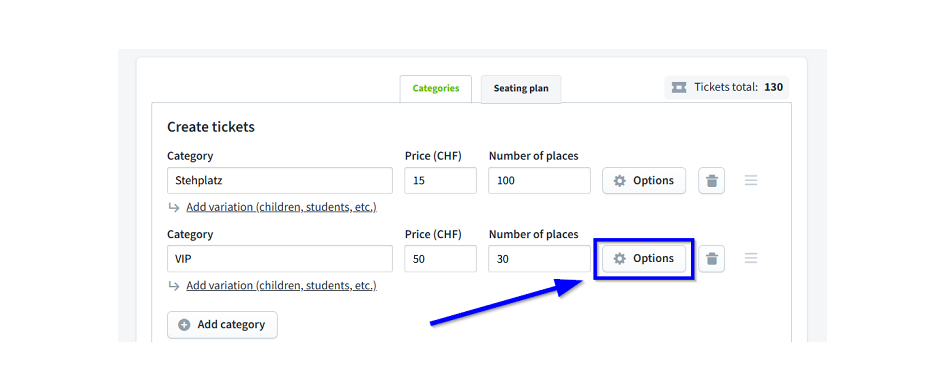Viewport: 944px width, 391px height.
Task: Focus the Stehplatz category name field
Action: (x=280, y=181)
